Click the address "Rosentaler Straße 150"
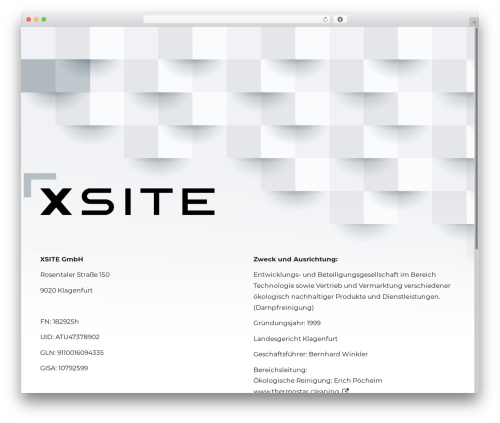This screenshot has height=423, width=500. [x=75, y=275]
